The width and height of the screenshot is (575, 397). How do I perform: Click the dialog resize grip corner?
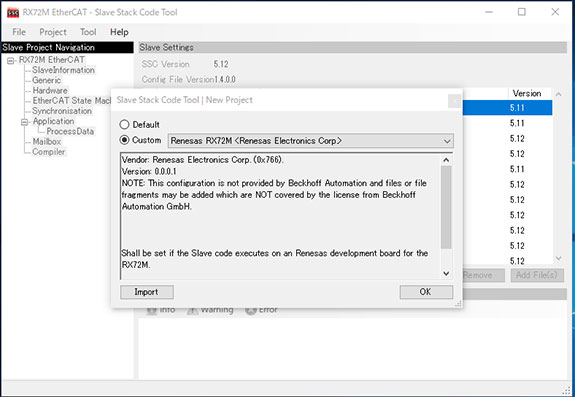click(458, 304)
